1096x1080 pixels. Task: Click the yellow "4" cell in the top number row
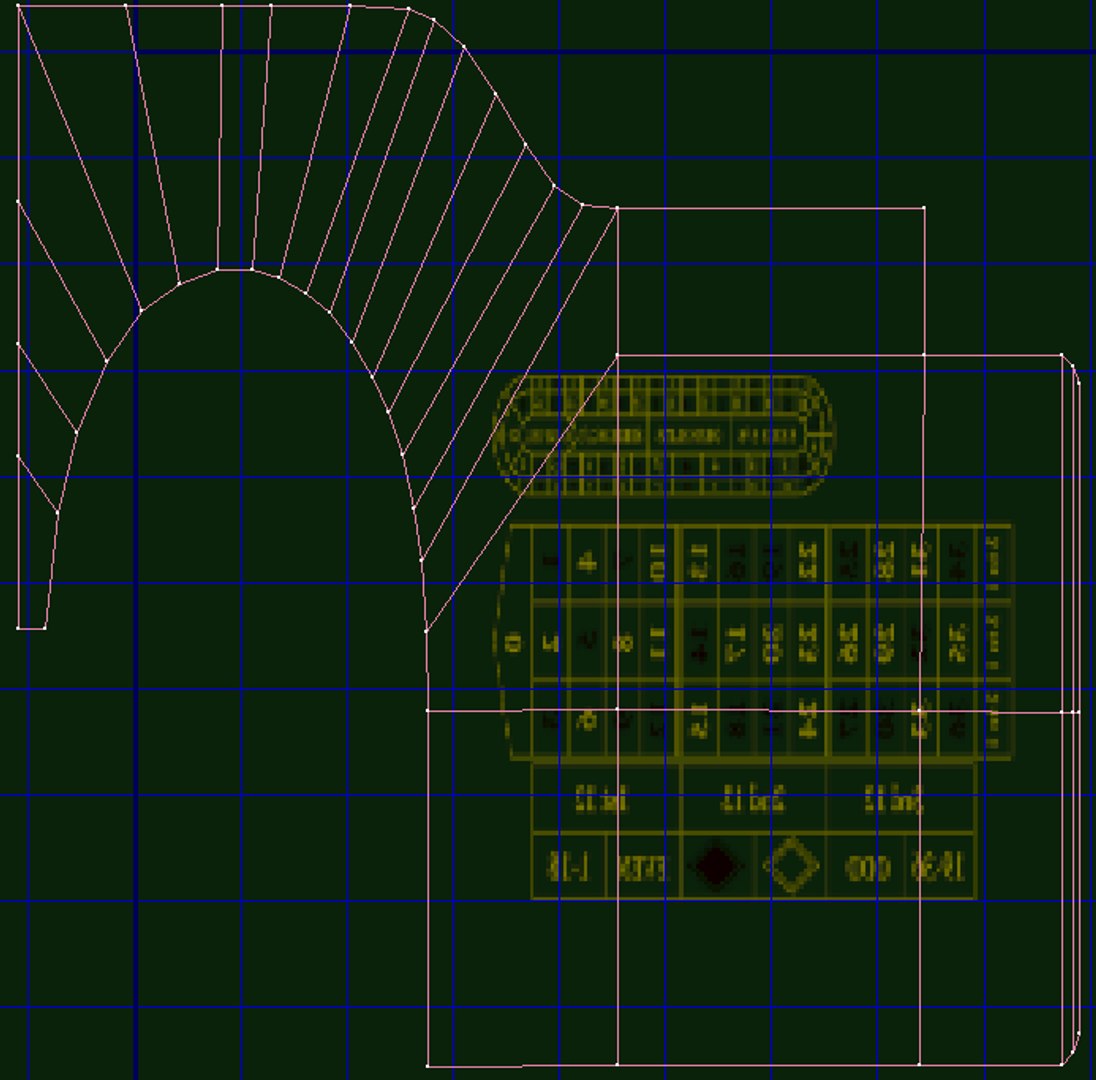point(587,562)
